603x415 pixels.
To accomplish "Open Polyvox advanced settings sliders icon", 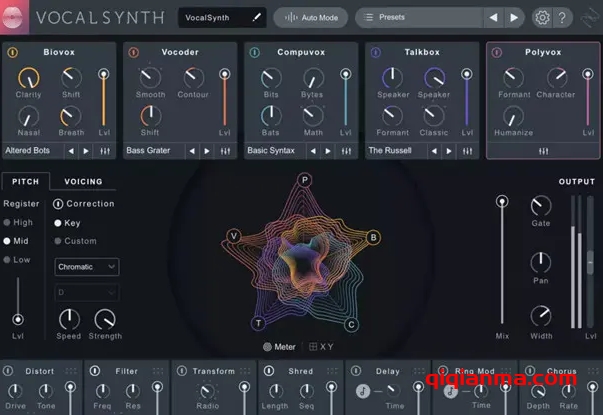I will pyautogui.click(x=543, y=151).
